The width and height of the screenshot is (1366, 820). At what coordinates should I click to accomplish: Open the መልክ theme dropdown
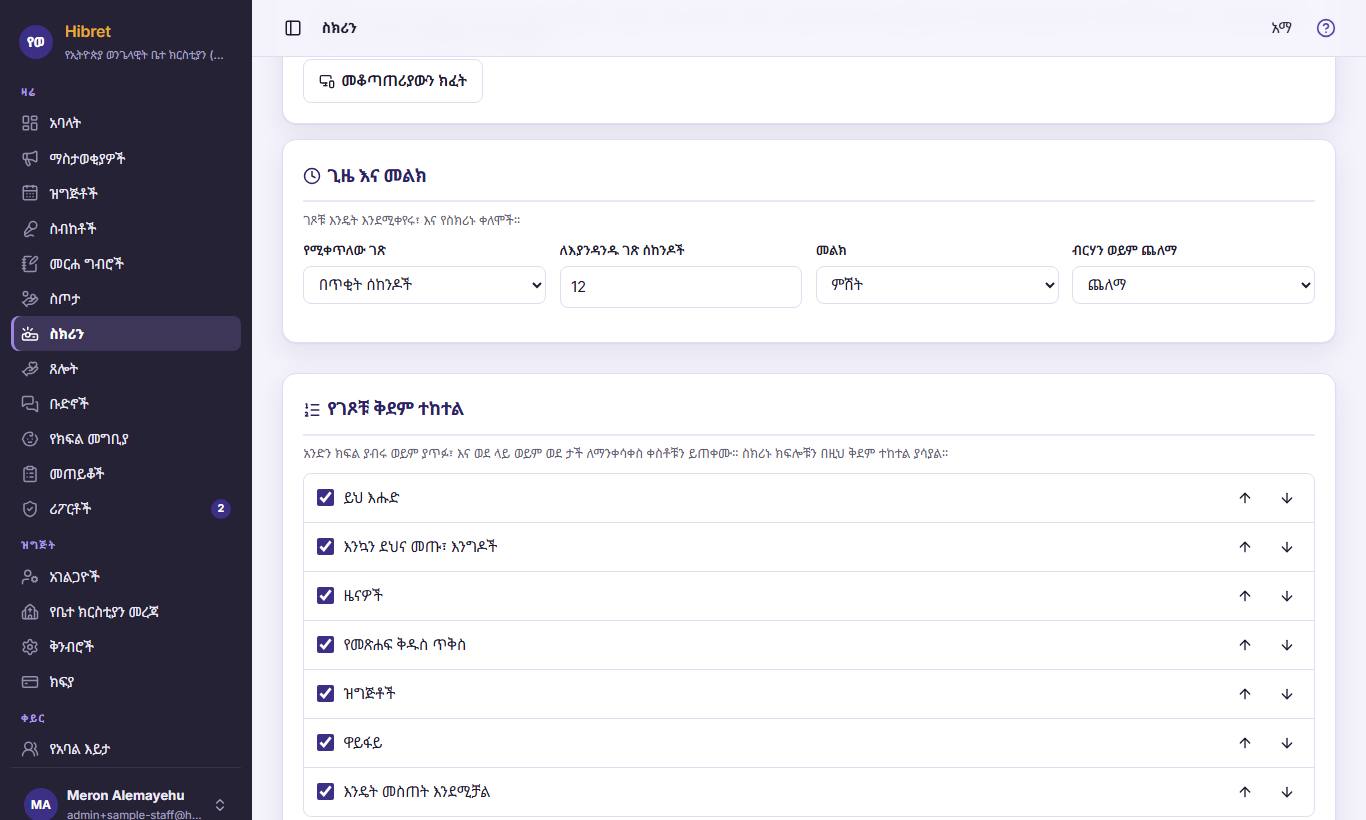(x=937, y=285)
